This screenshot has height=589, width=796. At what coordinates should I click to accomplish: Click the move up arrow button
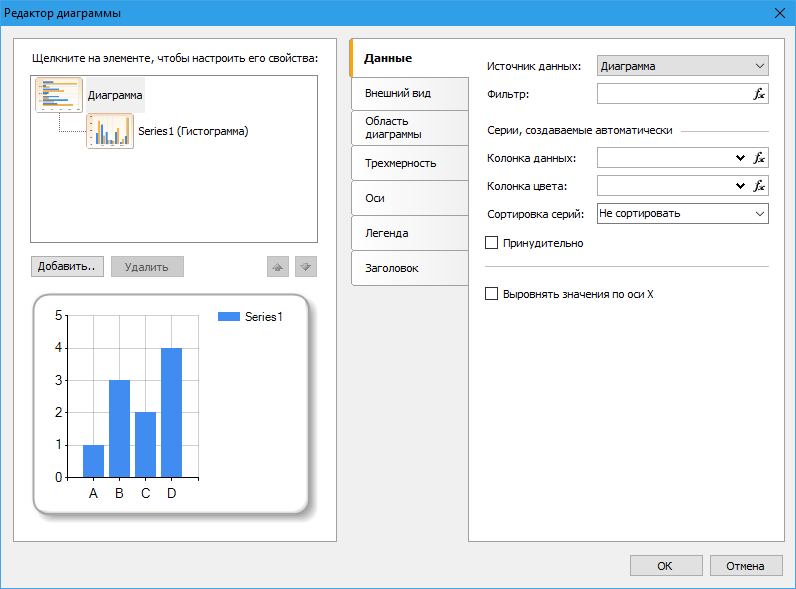[x=278, y=267]
